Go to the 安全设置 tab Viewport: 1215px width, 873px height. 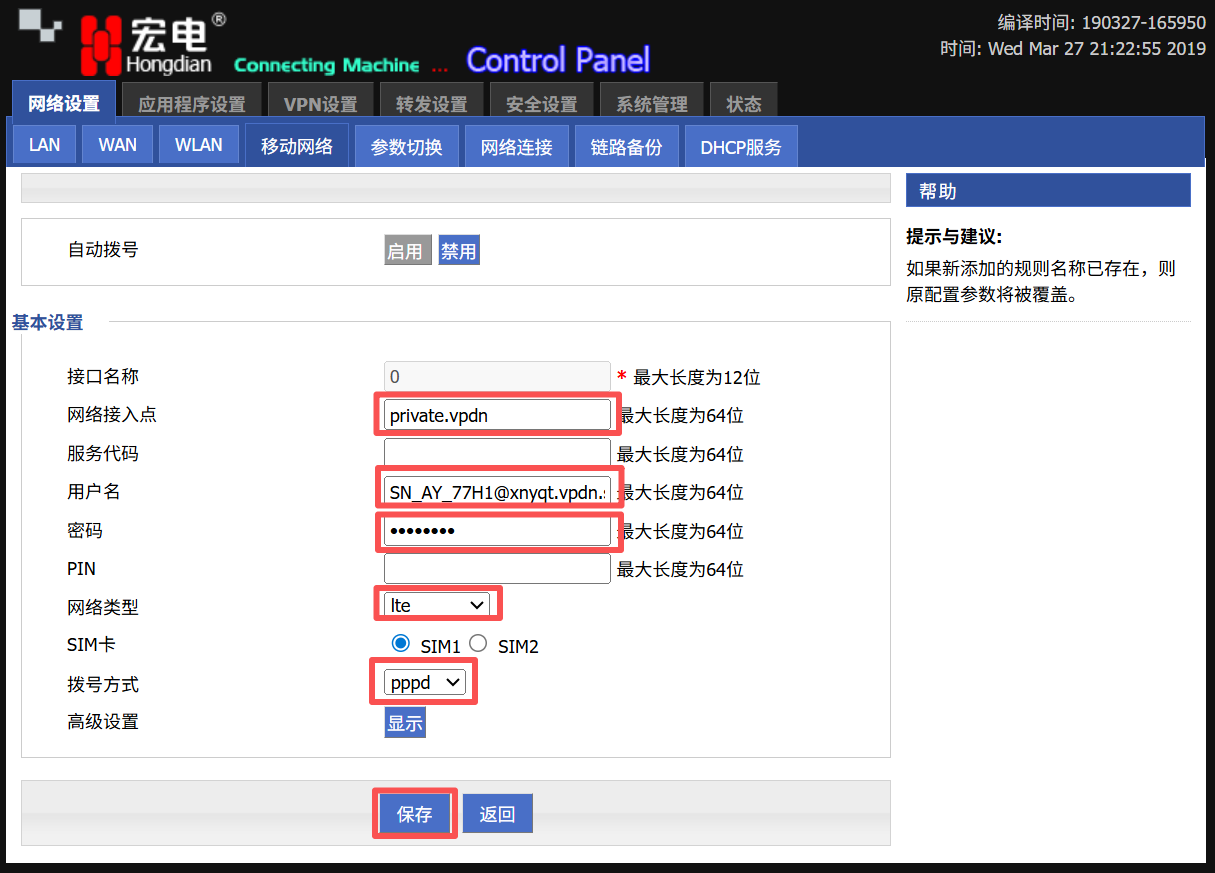[x=541, y=104]
